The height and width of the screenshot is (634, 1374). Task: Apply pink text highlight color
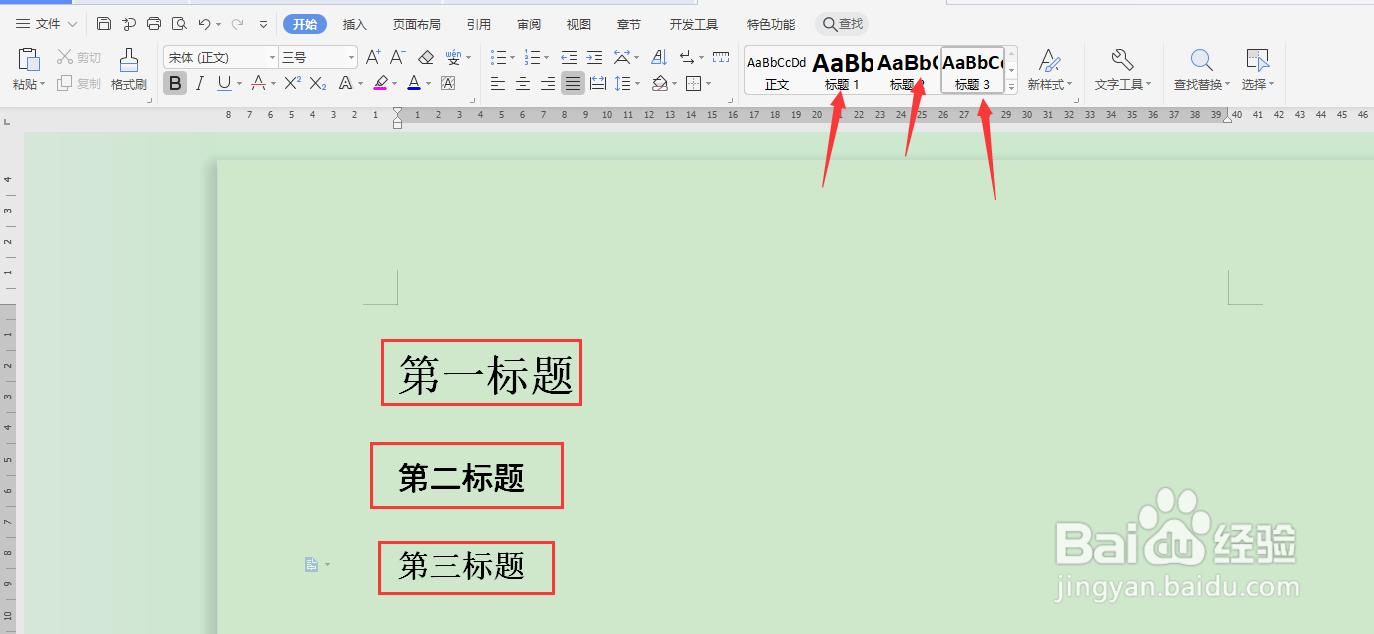click(380, 83)
